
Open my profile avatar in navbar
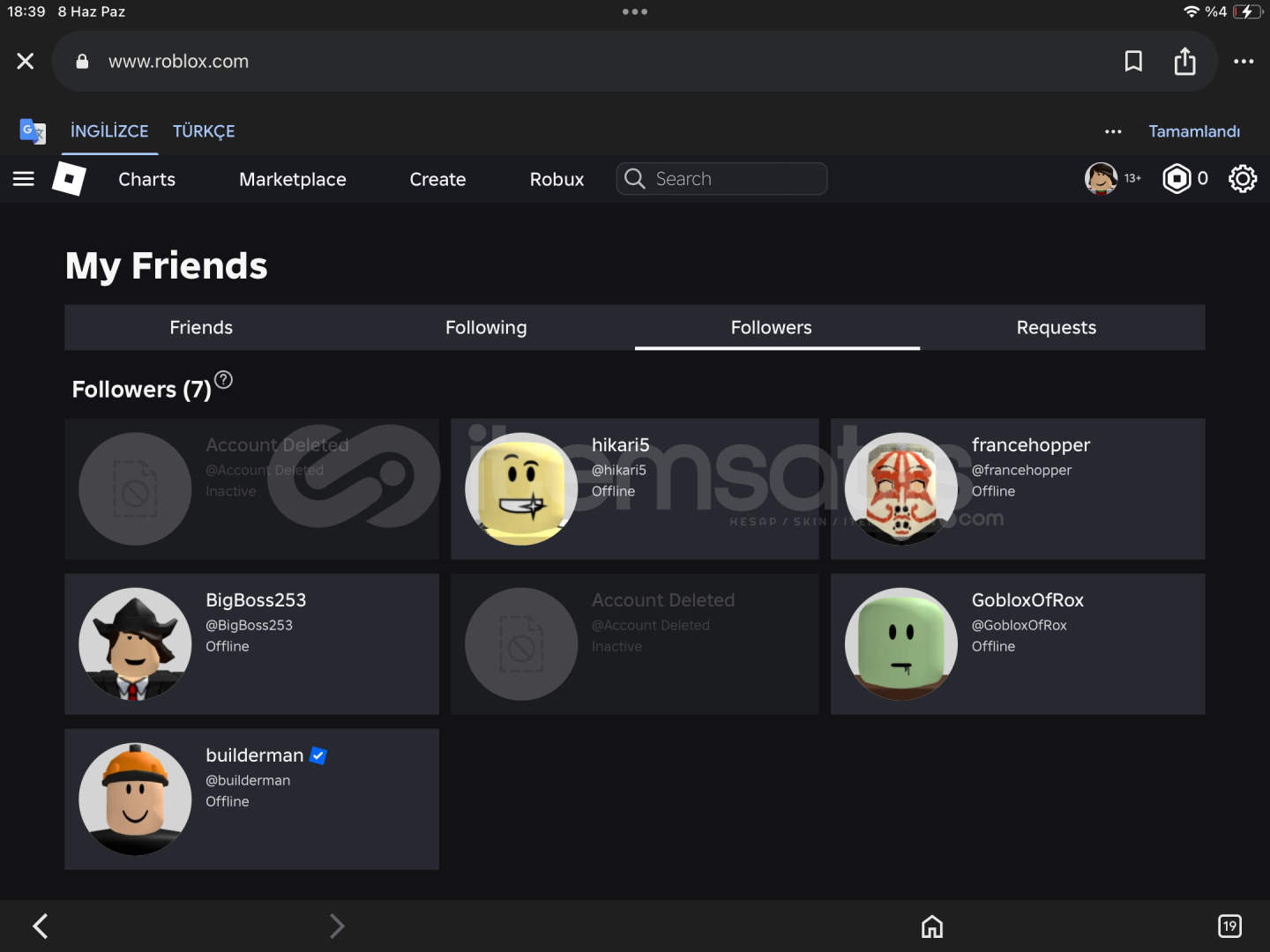click(x=1101, y=179)
